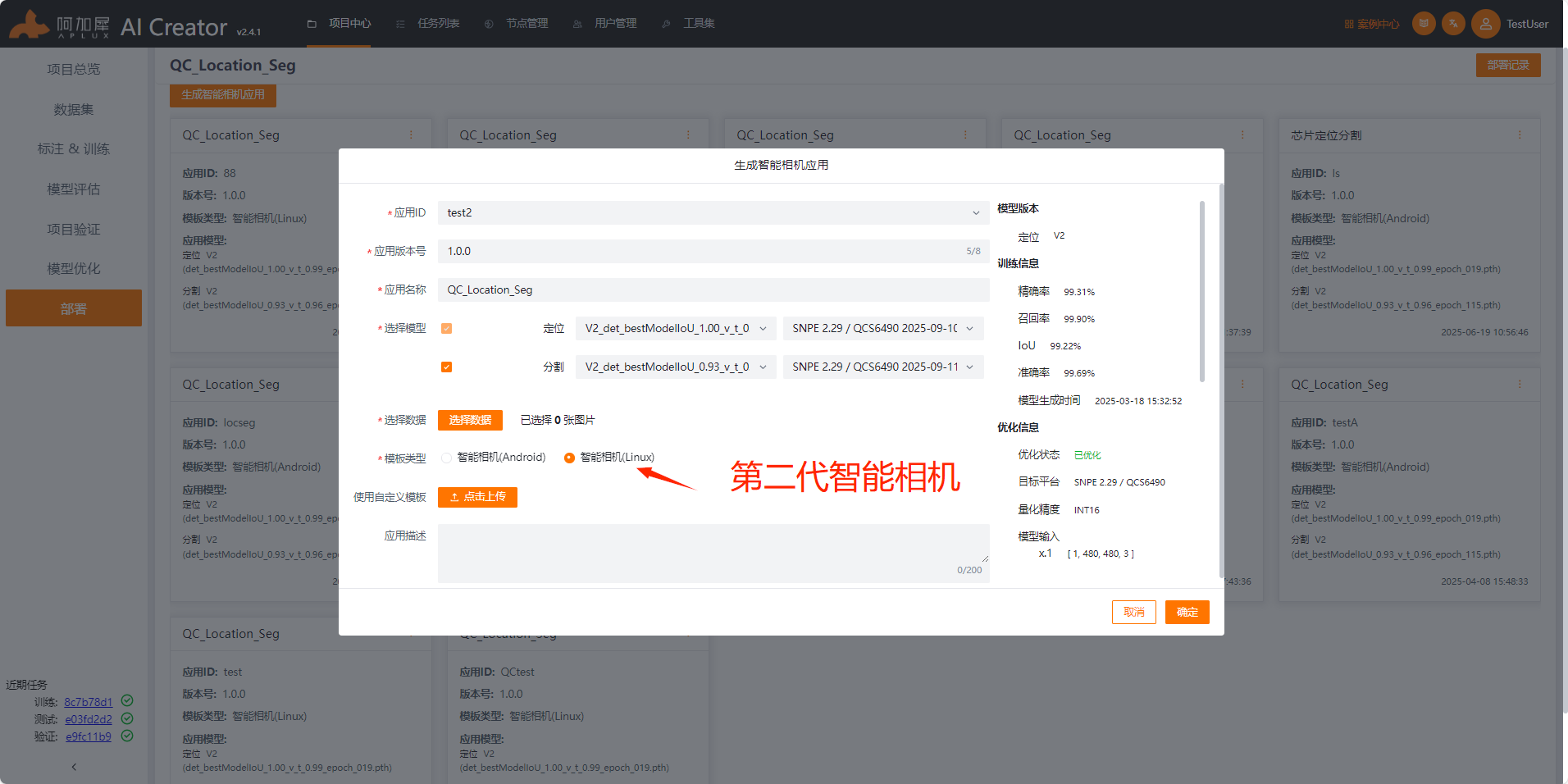This screenshot has height=784, width=1568.
Task: Open the documentation book icon in header
Action: (x=1424, y=24)
